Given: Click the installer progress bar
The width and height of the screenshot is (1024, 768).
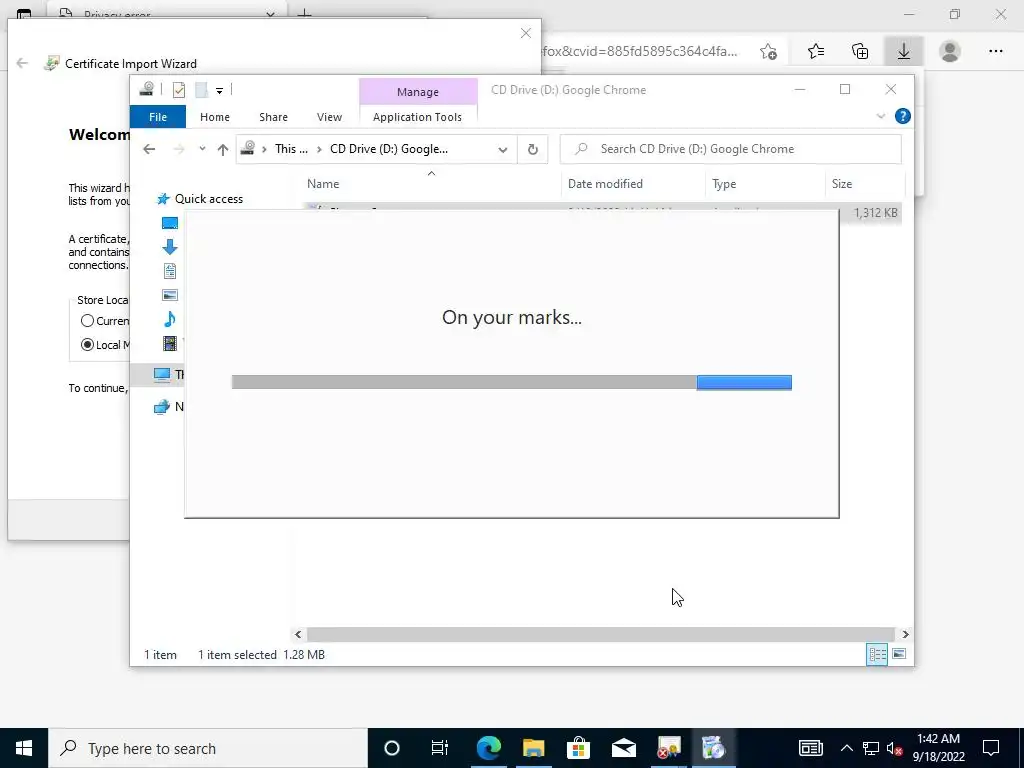Looking at the screenshot, I should pyautogui.click(x=511, y=383).
